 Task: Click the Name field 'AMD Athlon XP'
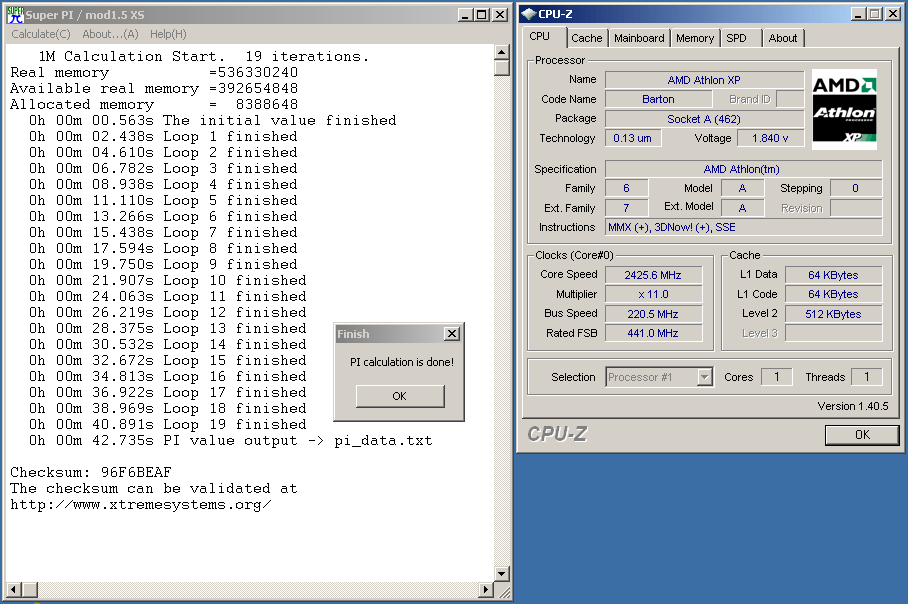click(704, 80)
